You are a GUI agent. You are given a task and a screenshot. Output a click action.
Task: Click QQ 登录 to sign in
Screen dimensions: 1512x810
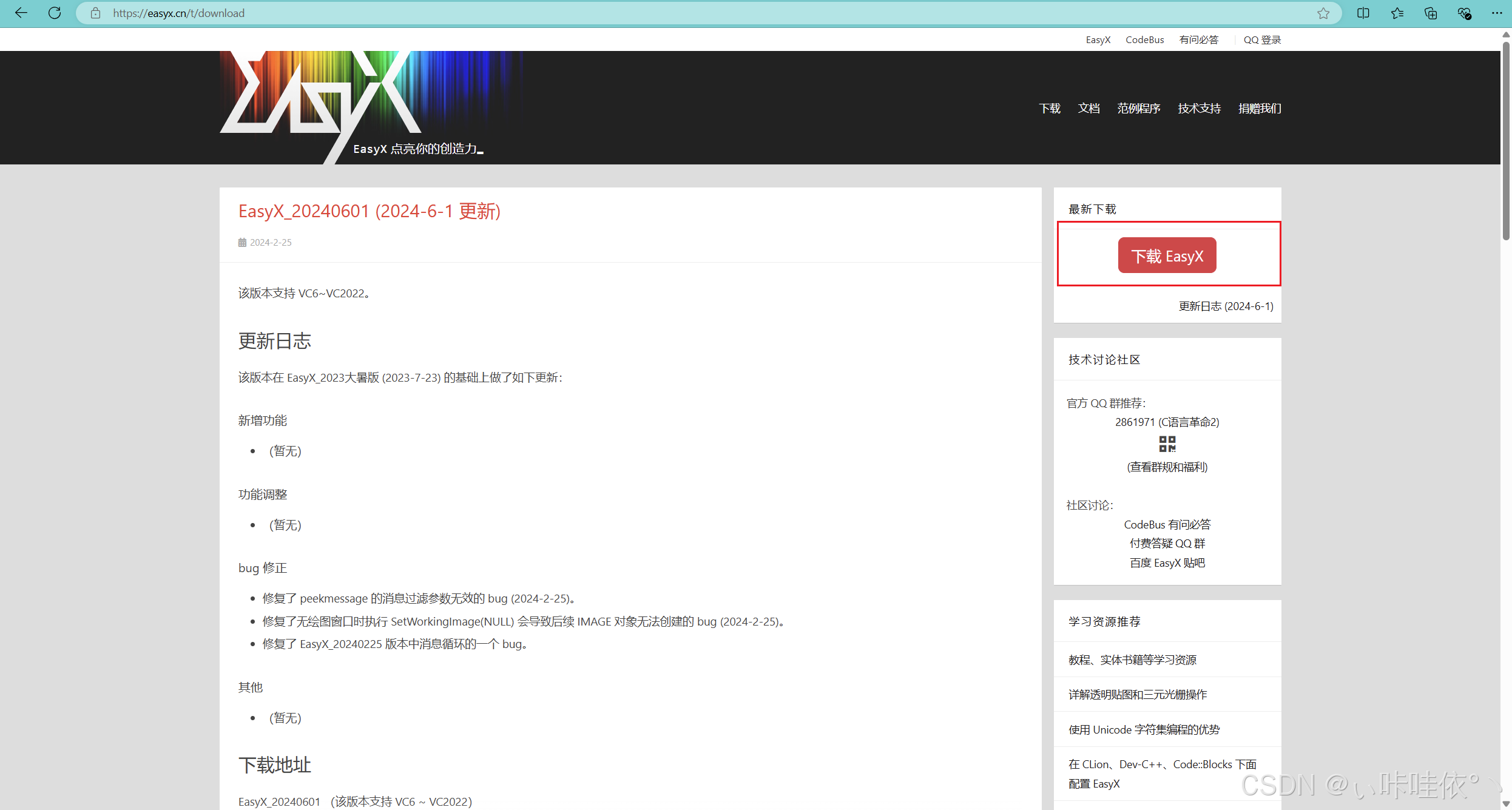(1262, 39)
